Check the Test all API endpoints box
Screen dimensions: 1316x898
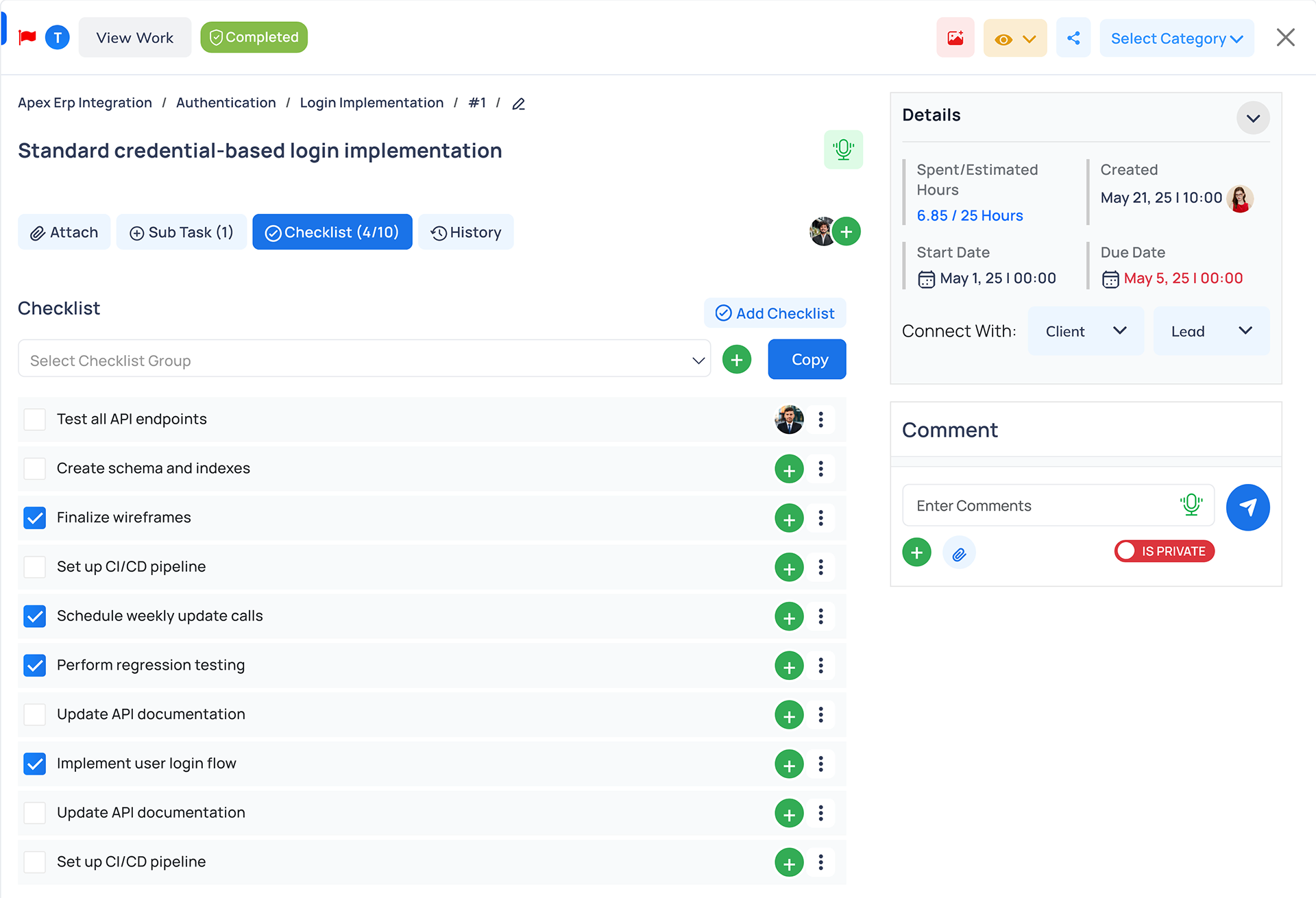[x=35, y=420]
